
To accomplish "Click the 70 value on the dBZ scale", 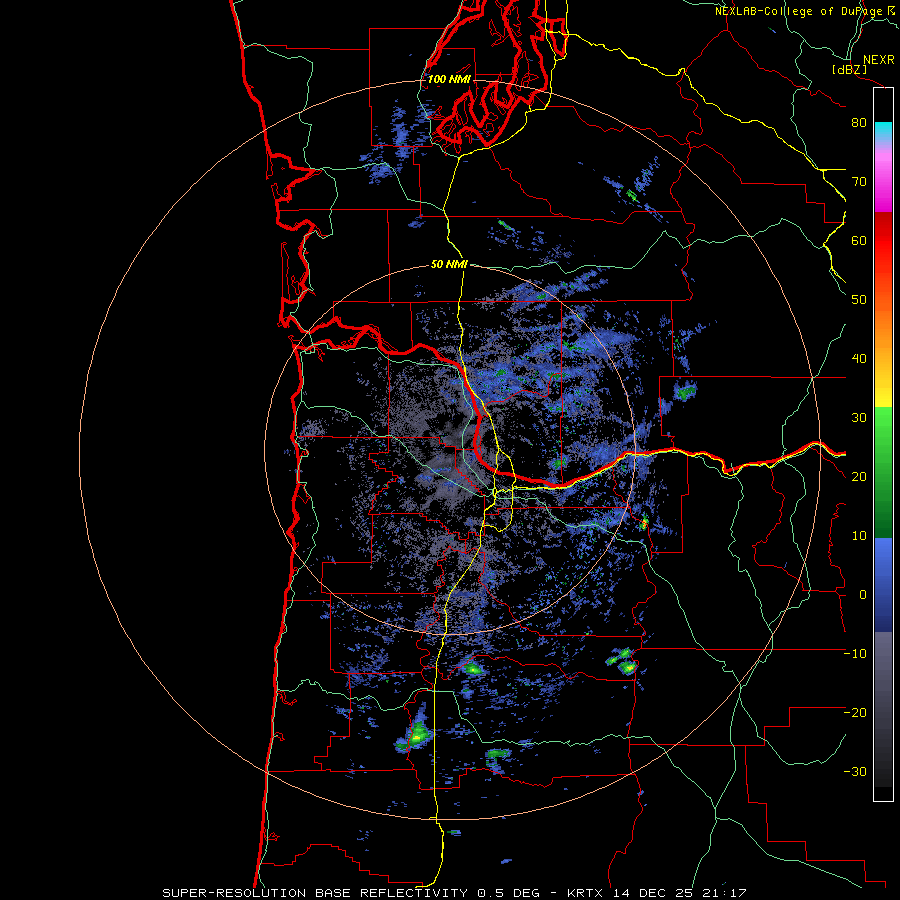I will click(x=859, y=181).
